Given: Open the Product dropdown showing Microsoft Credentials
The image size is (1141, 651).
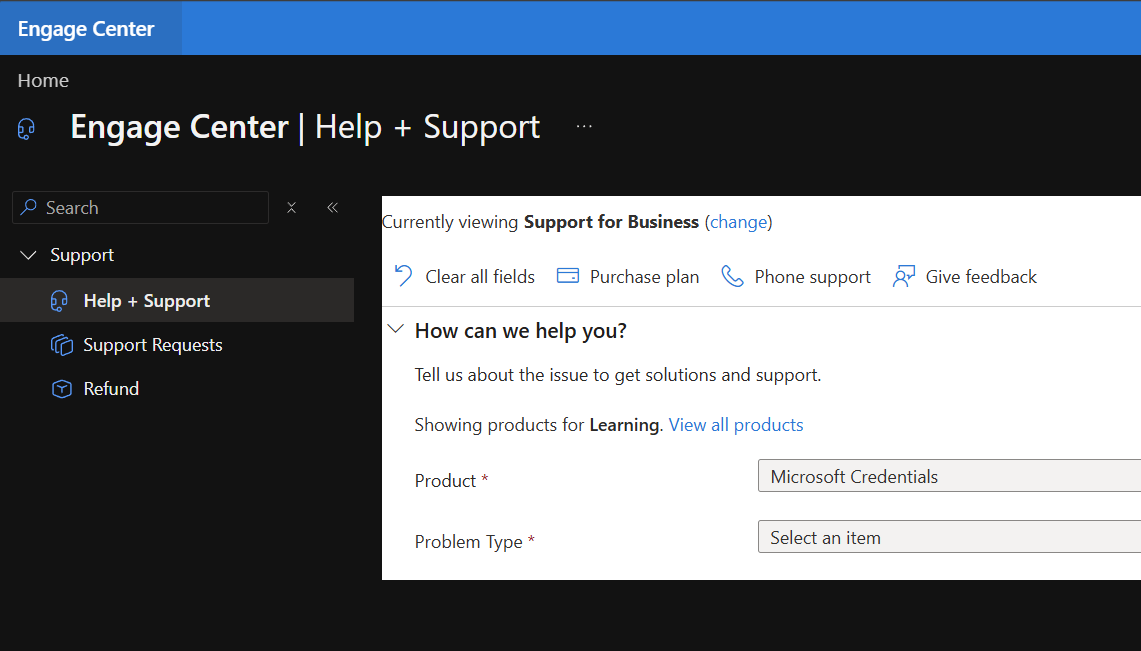Looking at the screenshot, I should point(949,476).
